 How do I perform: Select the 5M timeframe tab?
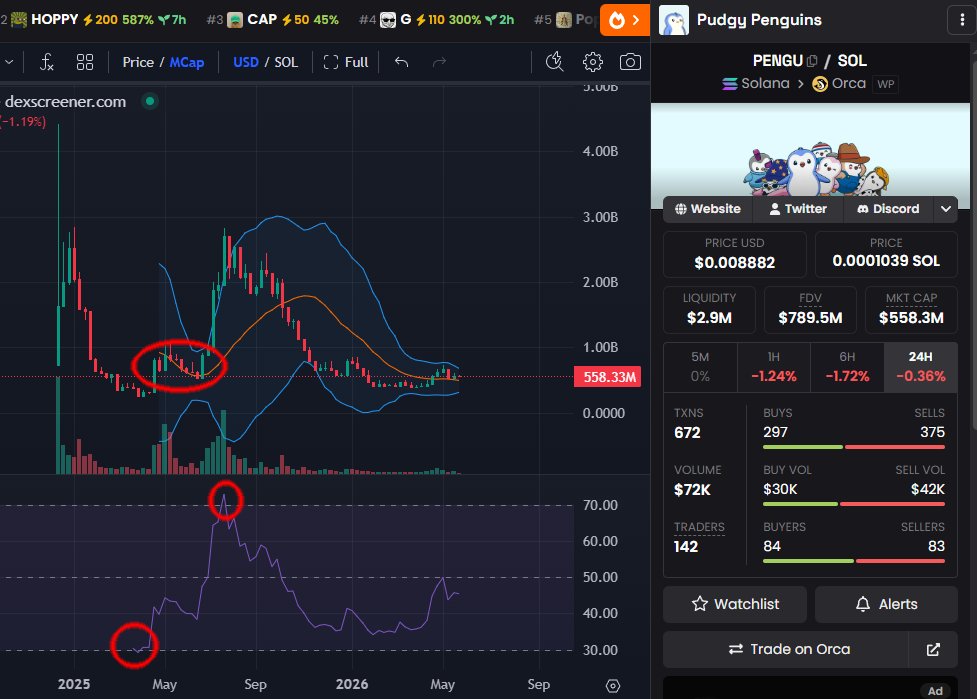[x=700, y=367]
